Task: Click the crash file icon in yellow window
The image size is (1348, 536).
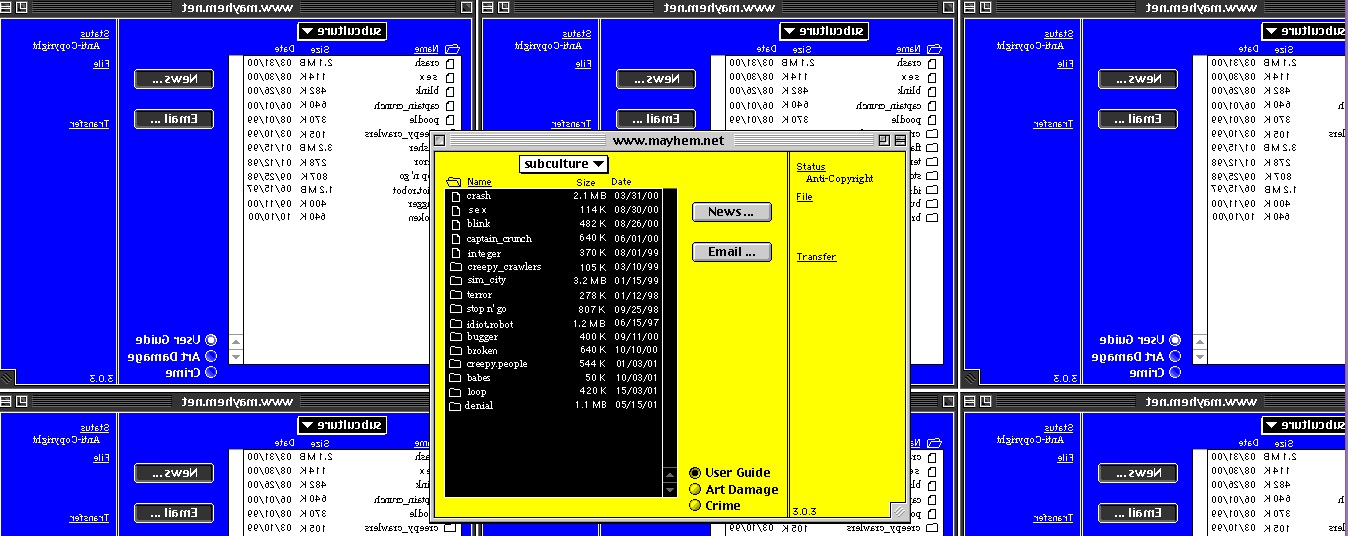Action: [x=455, y=196]
